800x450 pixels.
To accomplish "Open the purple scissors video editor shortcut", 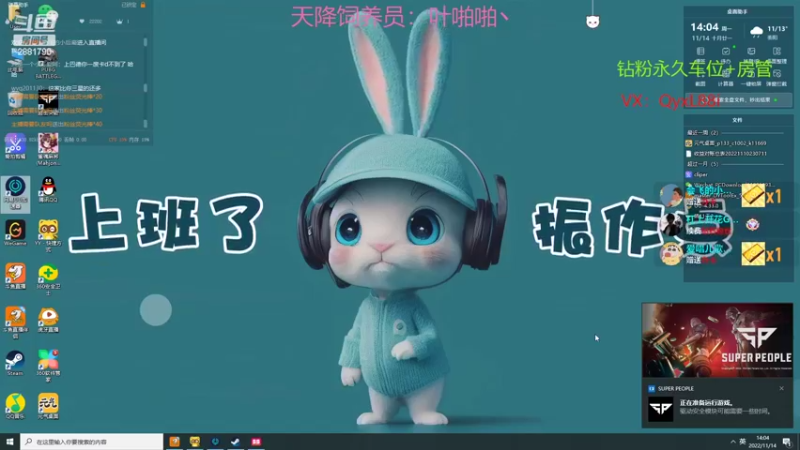I will tap(15, 146).
